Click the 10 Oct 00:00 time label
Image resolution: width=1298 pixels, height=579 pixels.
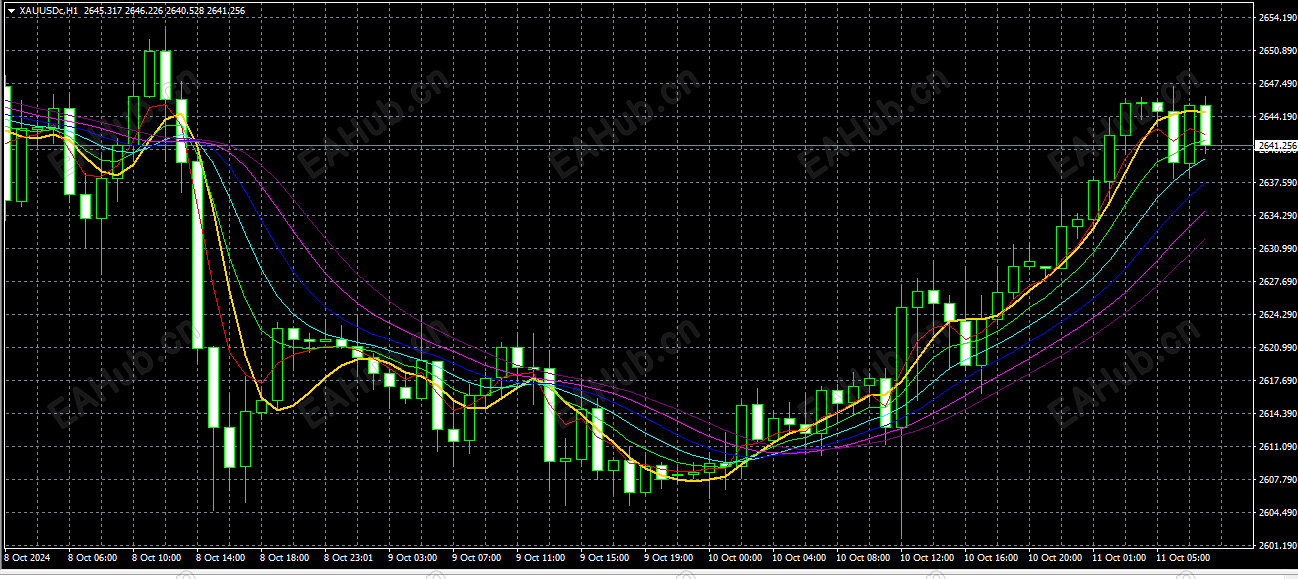735,557
